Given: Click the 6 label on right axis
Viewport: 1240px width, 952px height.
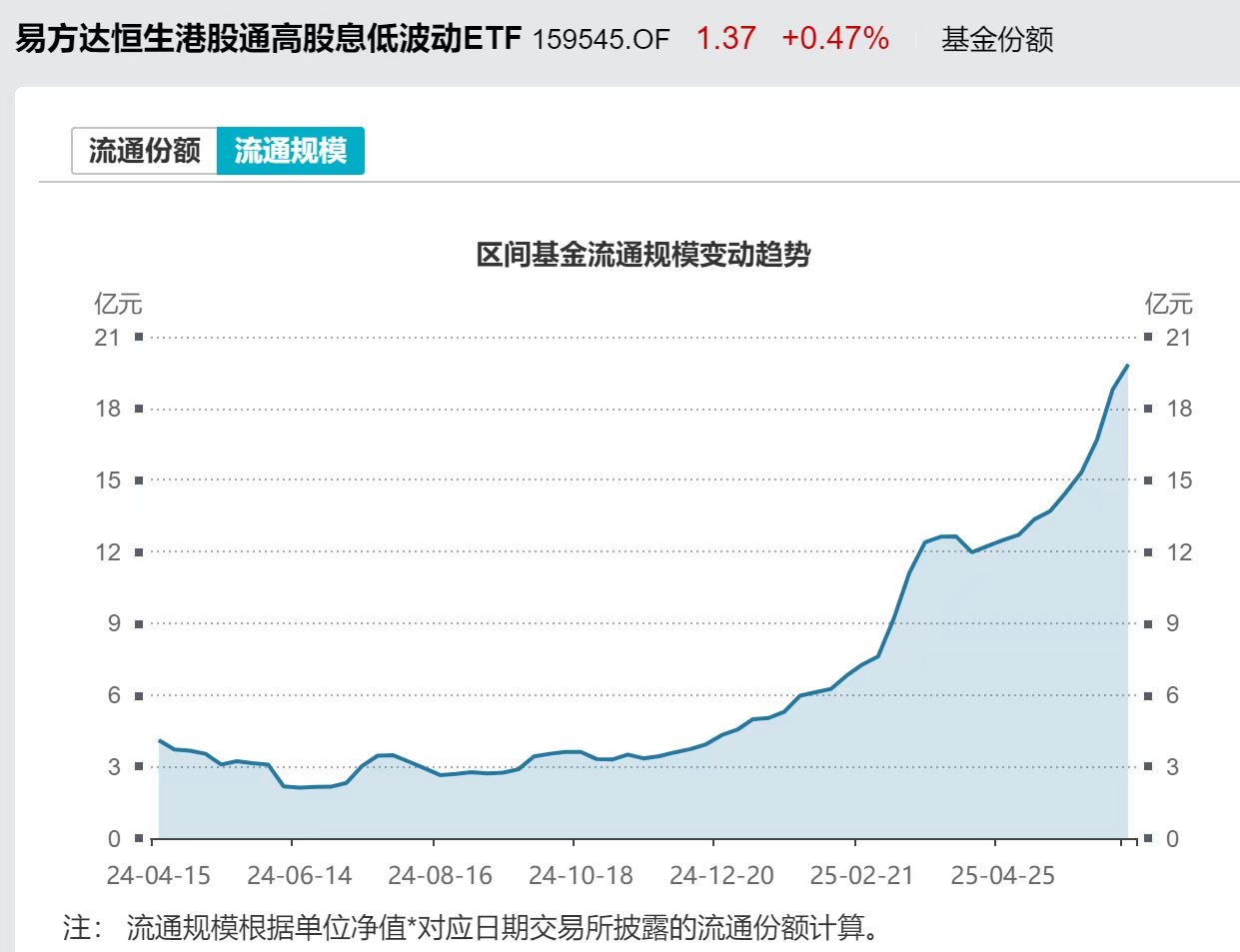Looking at the screenshot, I should [x=1173, y=695].
